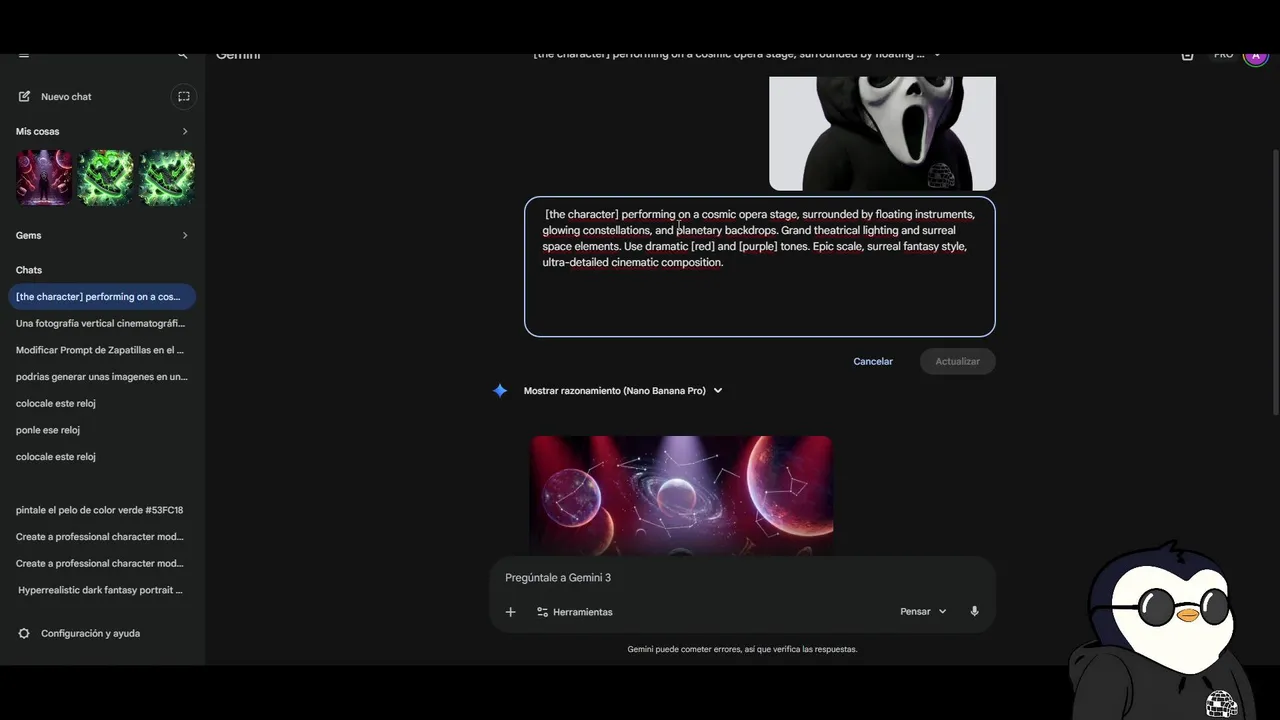
Task: Open the Herramientas tools menu
Action: pyautogui.click(x=574, y=612)
